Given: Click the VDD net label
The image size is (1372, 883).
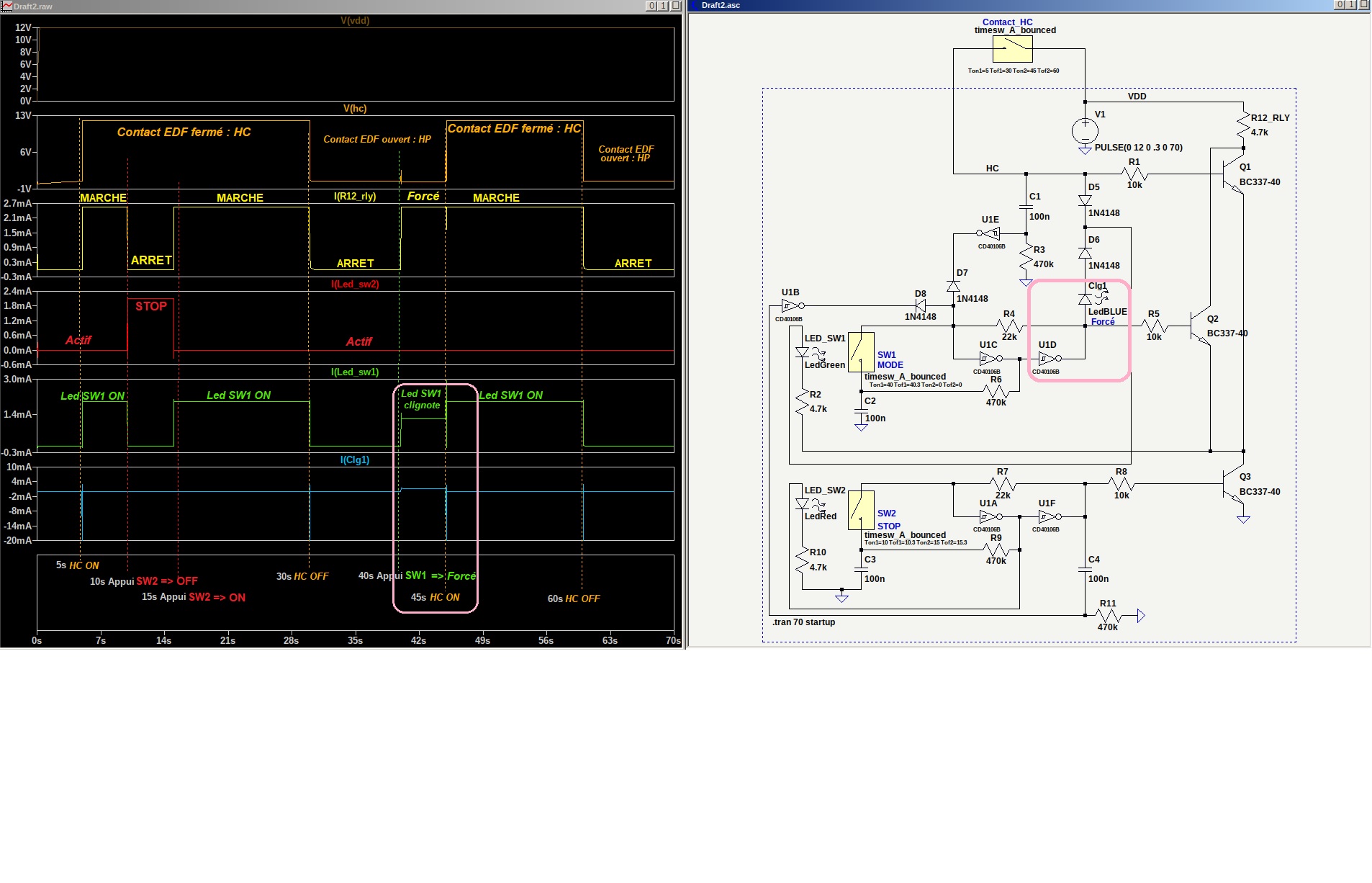Looking at the screenshot, I should 1137,97.
